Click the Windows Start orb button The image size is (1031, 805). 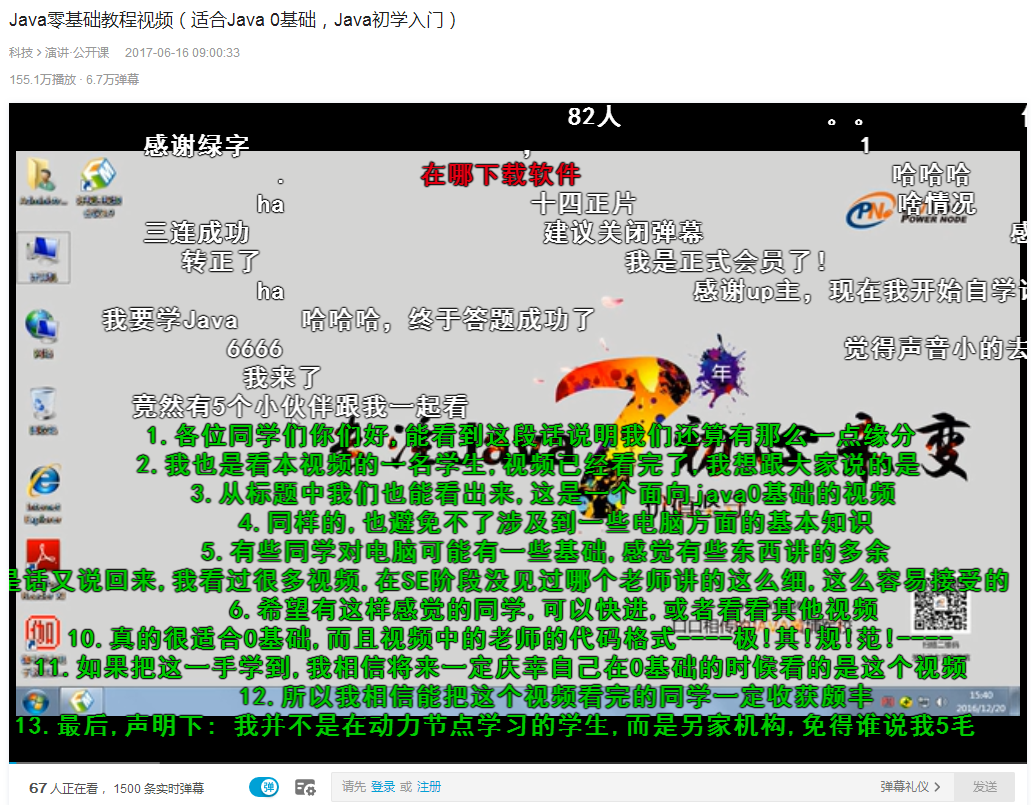coord(36,701)
